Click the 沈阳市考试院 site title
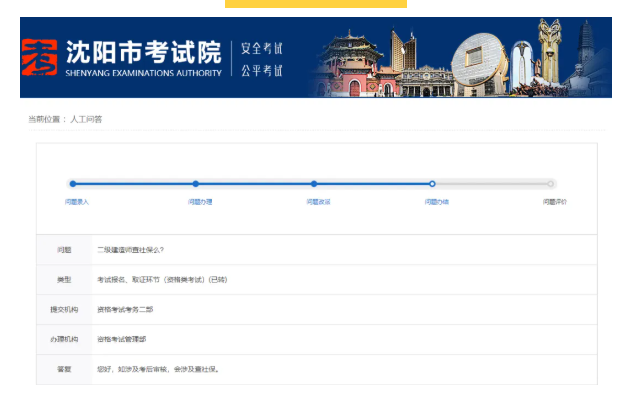The height and width of the screenshot is (394, 627). point(144,52)
